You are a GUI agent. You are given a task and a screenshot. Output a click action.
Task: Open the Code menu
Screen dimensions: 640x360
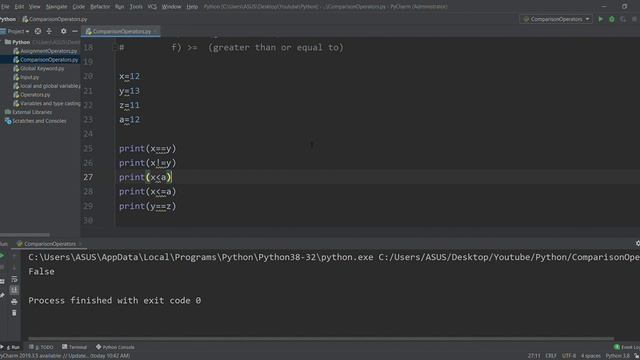coord(78,7)
